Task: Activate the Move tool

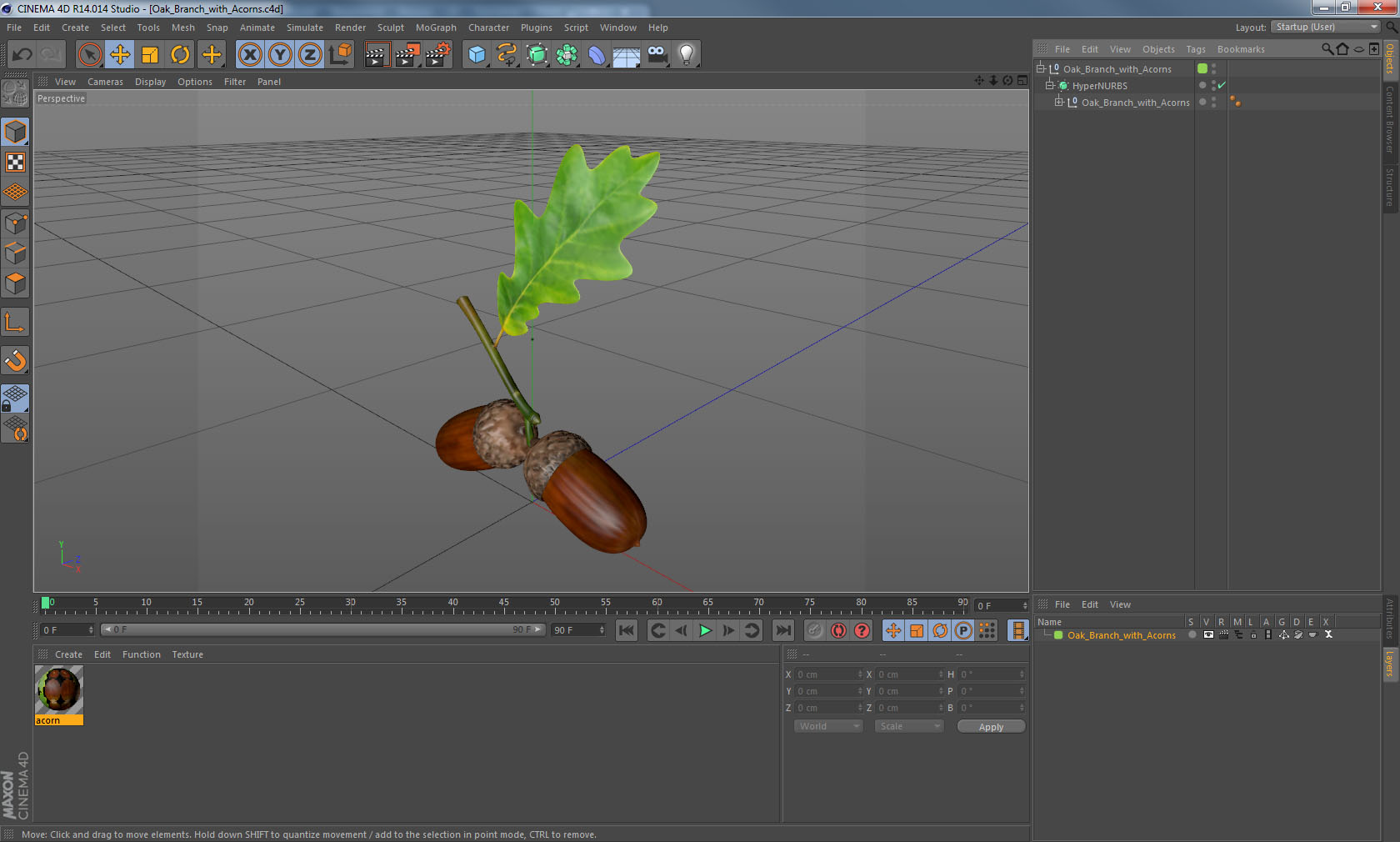Action: point(120,55)
